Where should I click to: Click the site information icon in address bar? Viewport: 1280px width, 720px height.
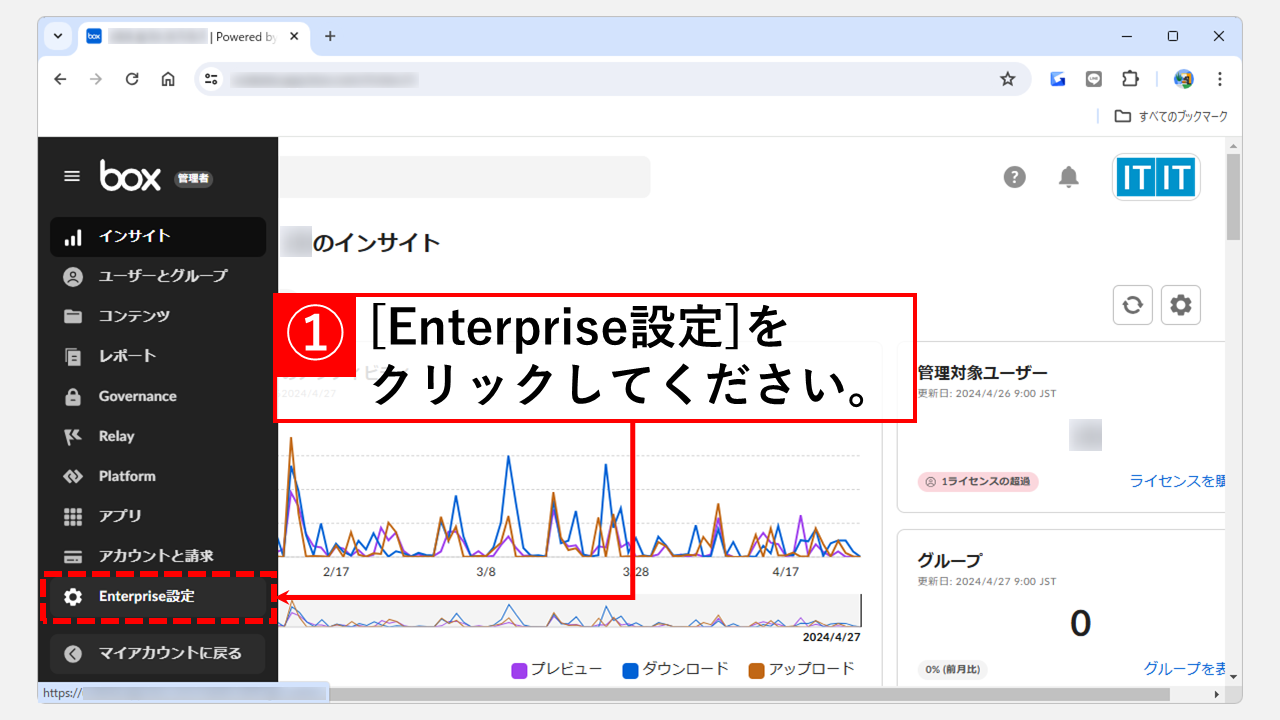click(210, 79)
